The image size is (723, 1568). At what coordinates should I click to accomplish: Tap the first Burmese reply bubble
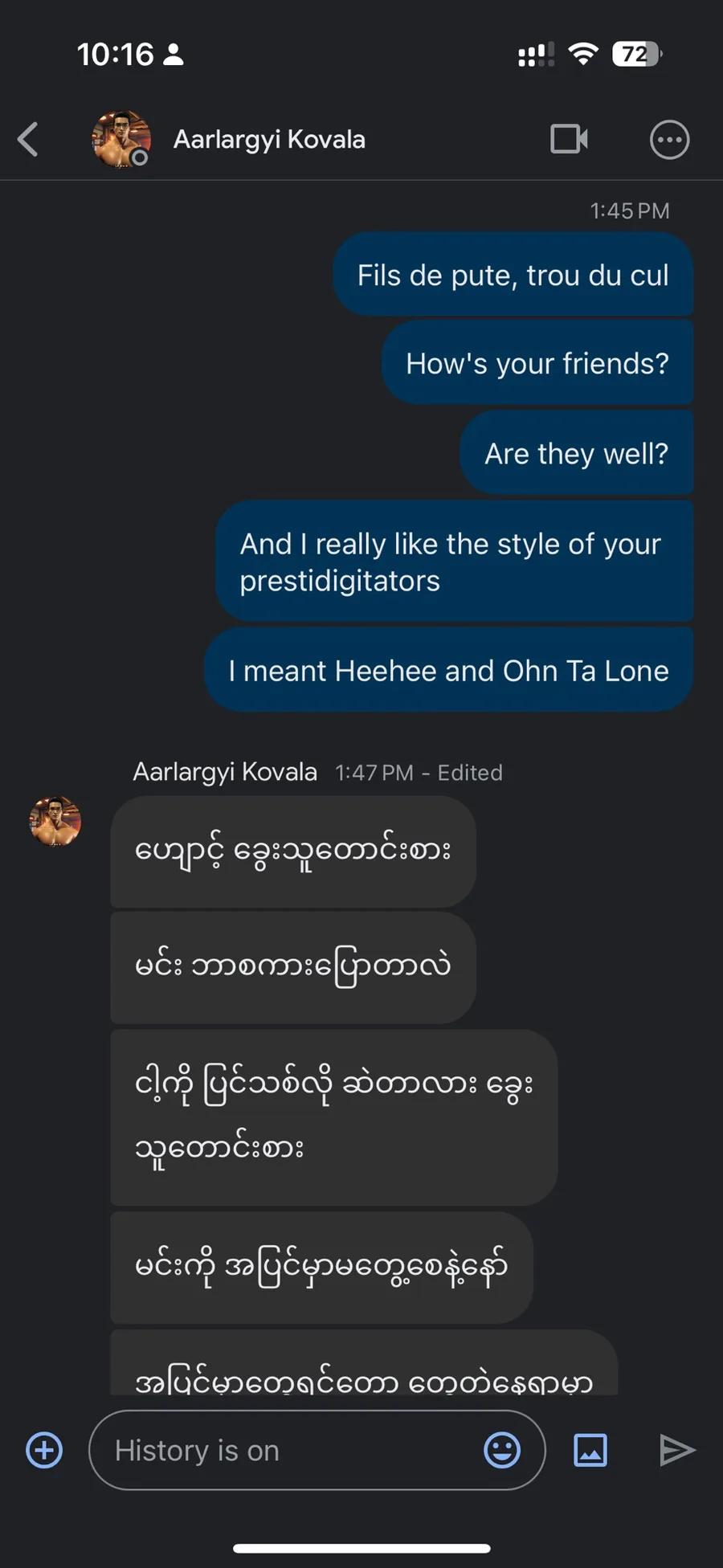coord(293,851)
